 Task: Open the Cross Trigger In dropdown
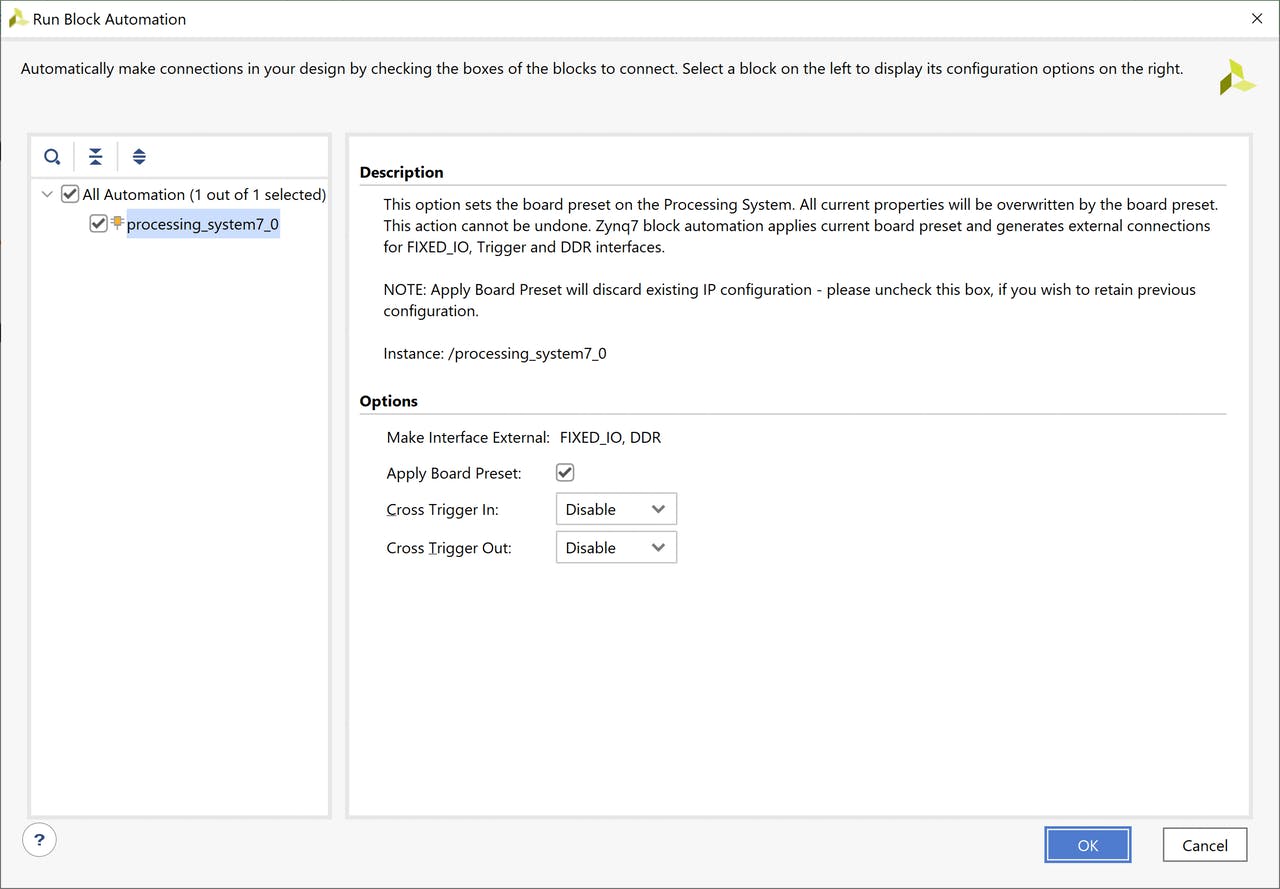tap(616, 509)
